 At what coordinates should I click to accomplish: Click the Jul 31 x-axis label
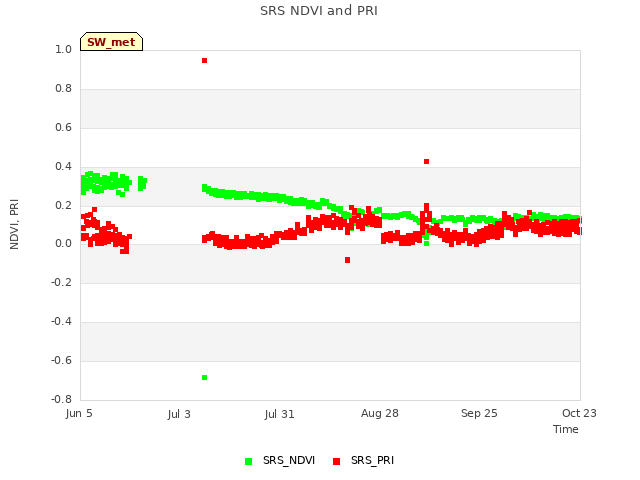pos(279,414)
